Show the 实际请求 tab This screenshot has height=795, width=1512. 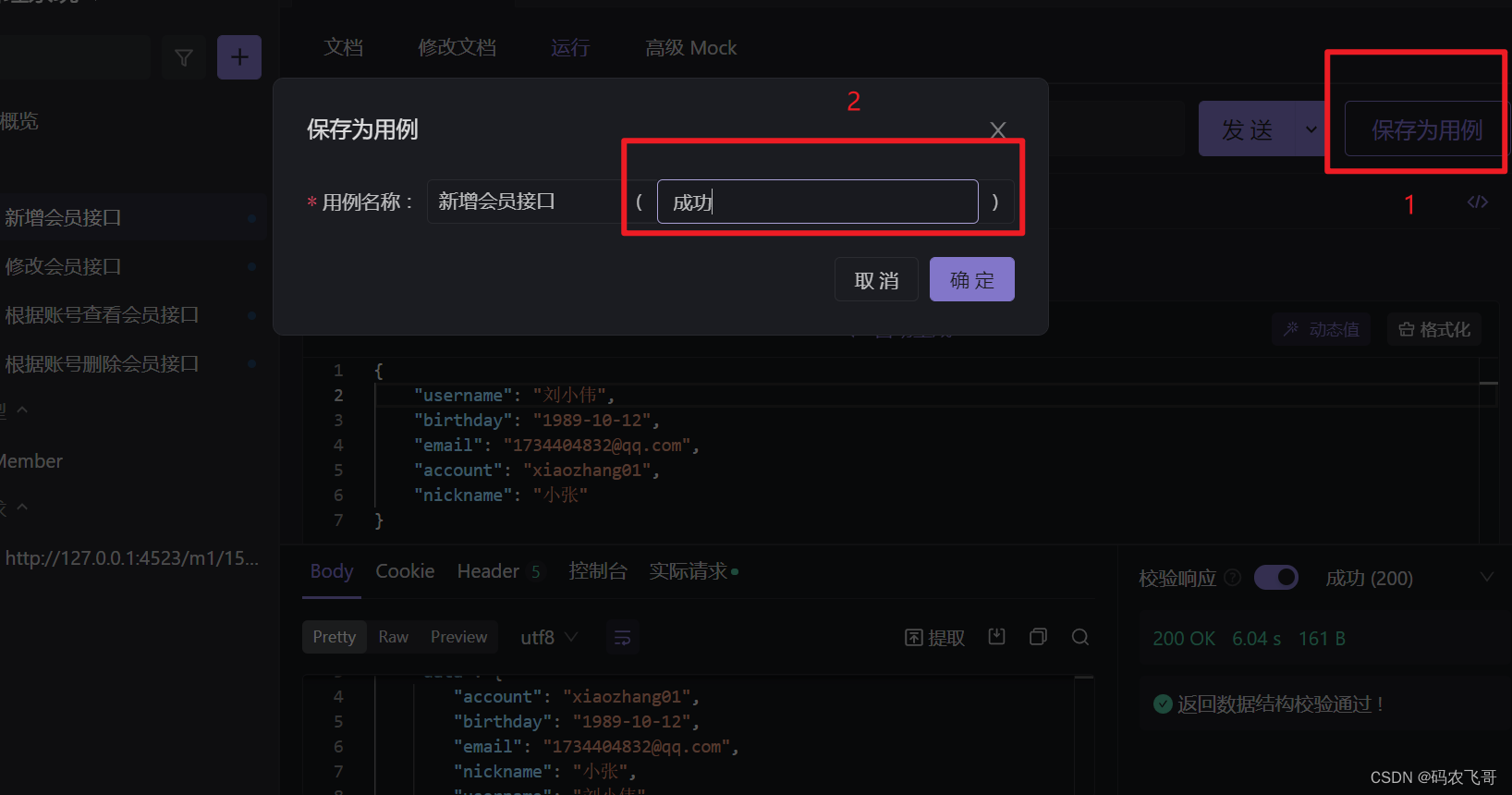point(693,571)
